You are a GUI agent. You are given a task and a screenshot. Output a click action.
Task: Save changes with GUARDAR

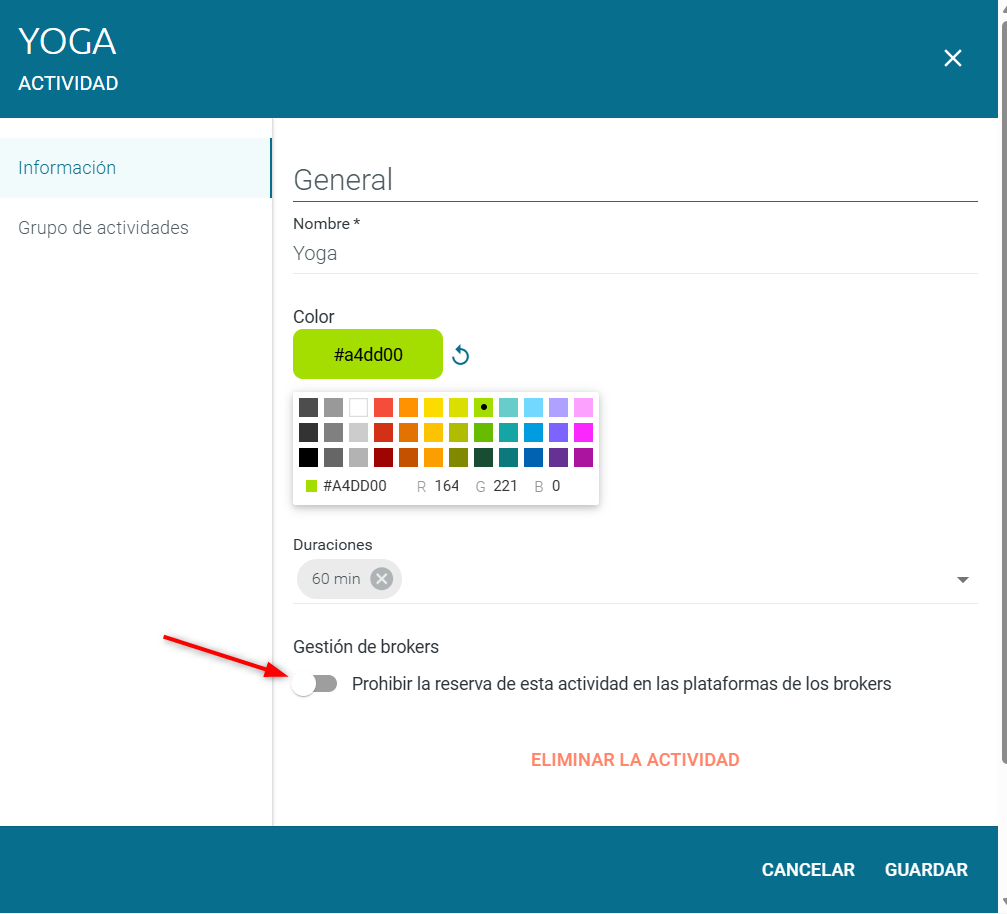tap(926, 870)
